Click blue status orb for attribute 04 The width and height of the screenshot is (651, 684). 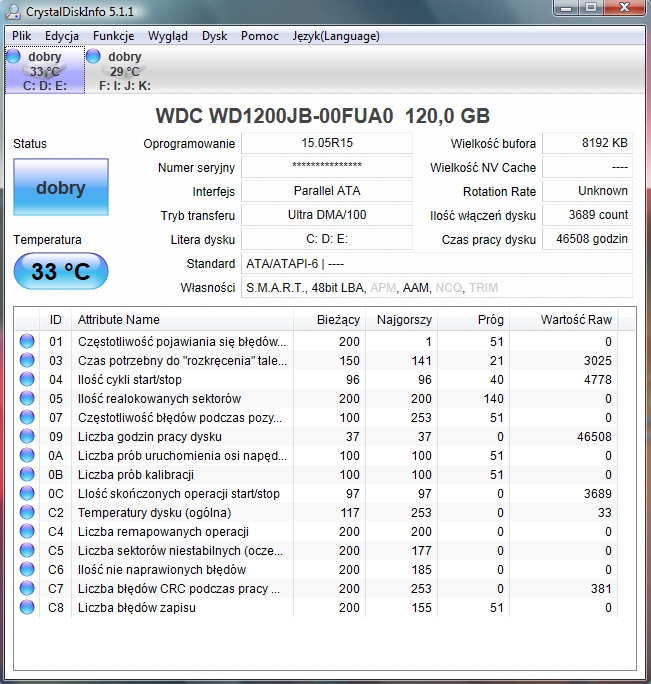click(27, 379)
